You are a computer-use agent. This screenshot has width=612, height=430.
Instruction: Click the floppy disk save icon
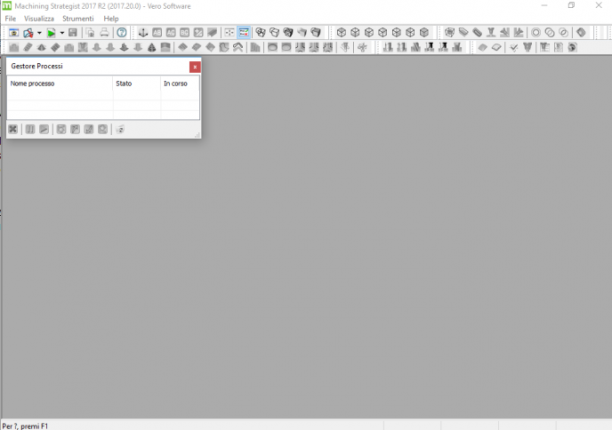pyautogui.click(x=73, y=32)
